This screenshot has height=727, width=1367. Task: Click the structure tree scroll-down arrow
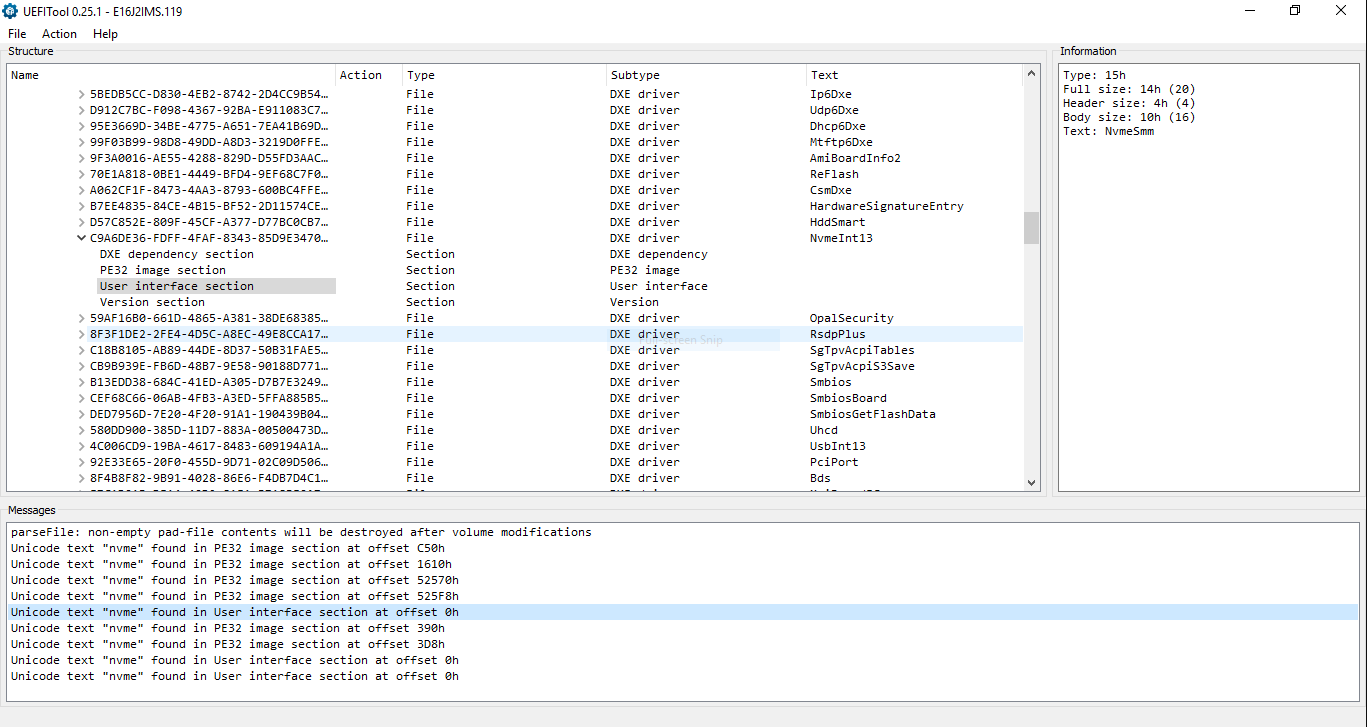1032,482
